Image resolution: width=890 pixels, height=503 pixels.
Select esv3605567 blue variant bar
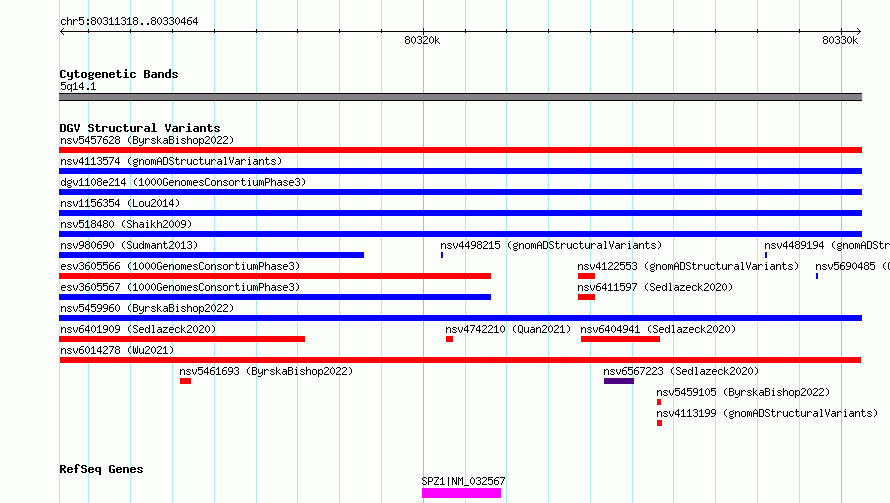[x=275, y=297]
